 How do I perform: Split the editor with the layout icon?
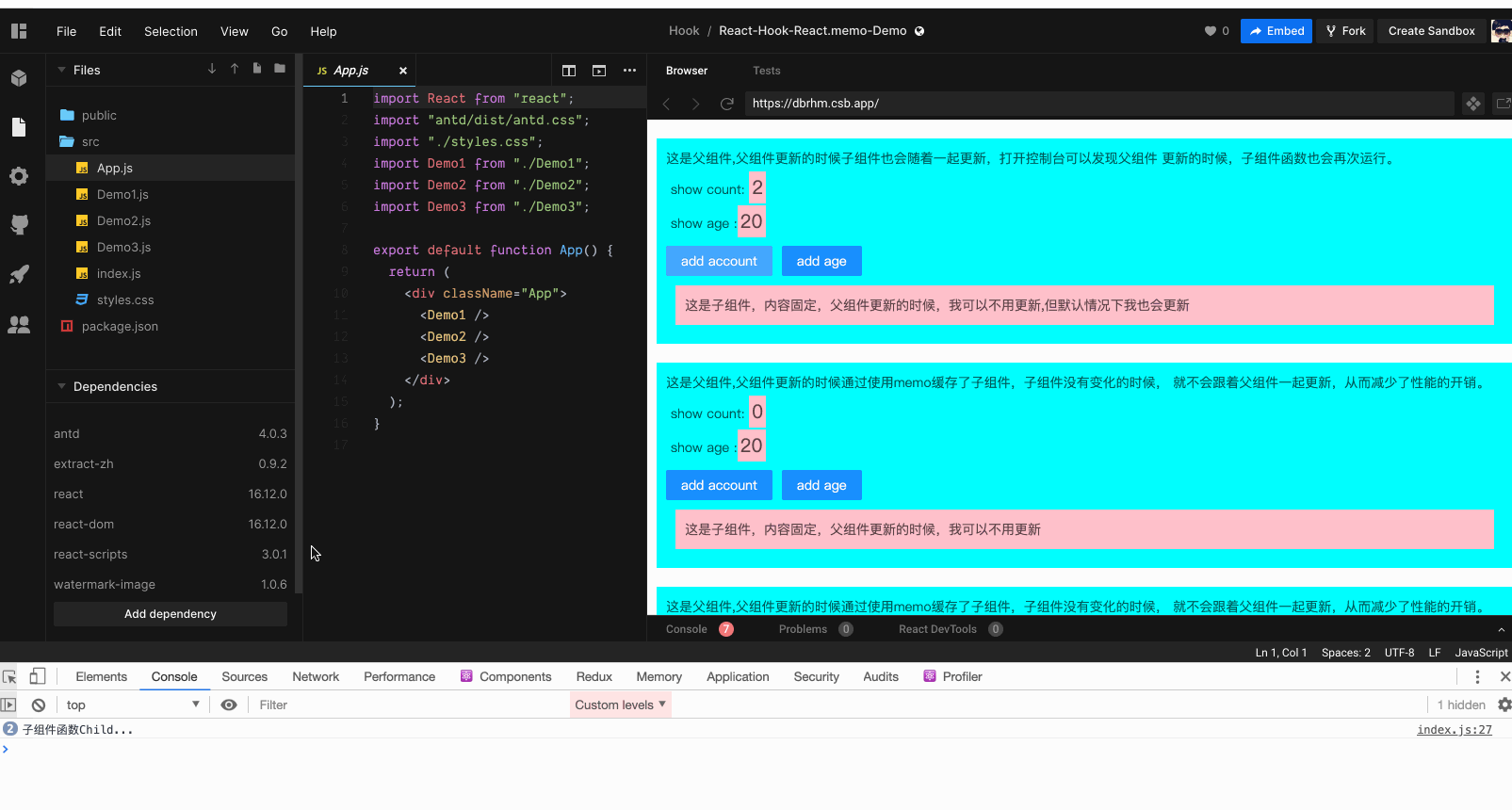pos(569,71)
